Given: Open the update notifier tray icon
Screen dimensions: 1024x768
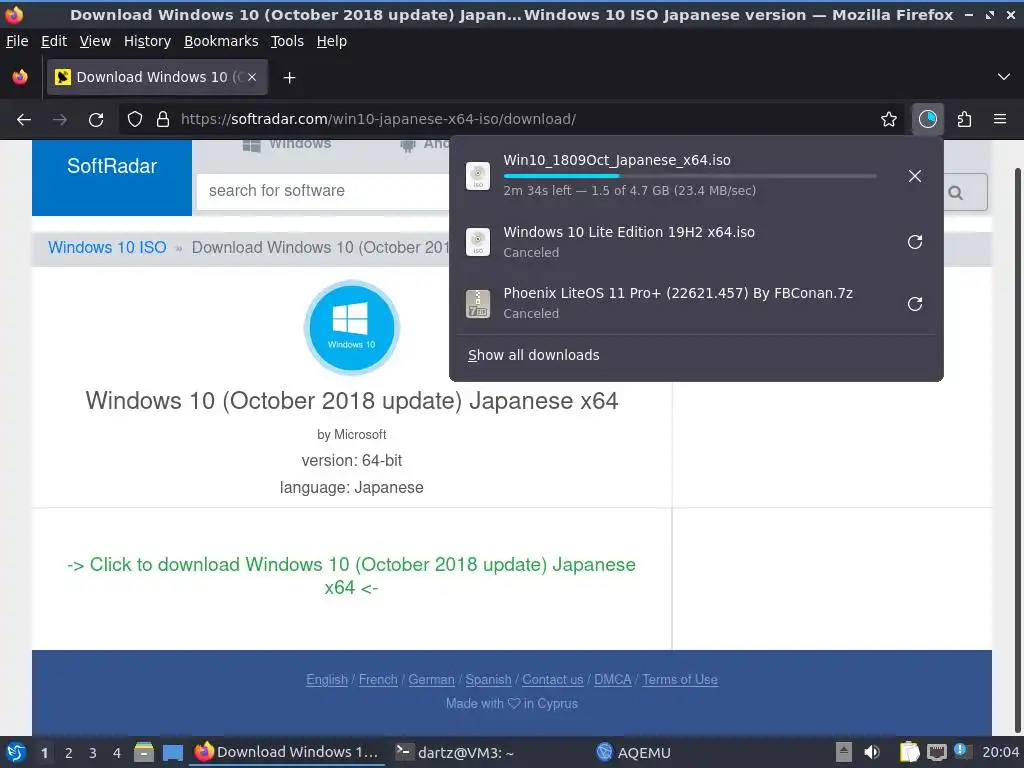Looking at the screenshot, I should (x=961, y=751).
